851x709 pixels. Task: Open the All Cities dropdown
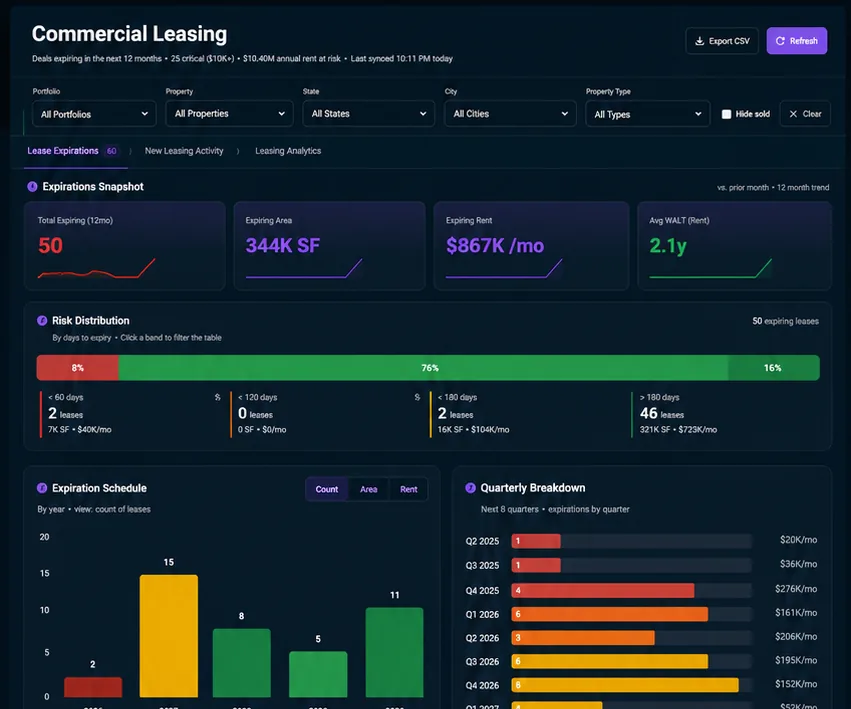(x=510, y=113)
